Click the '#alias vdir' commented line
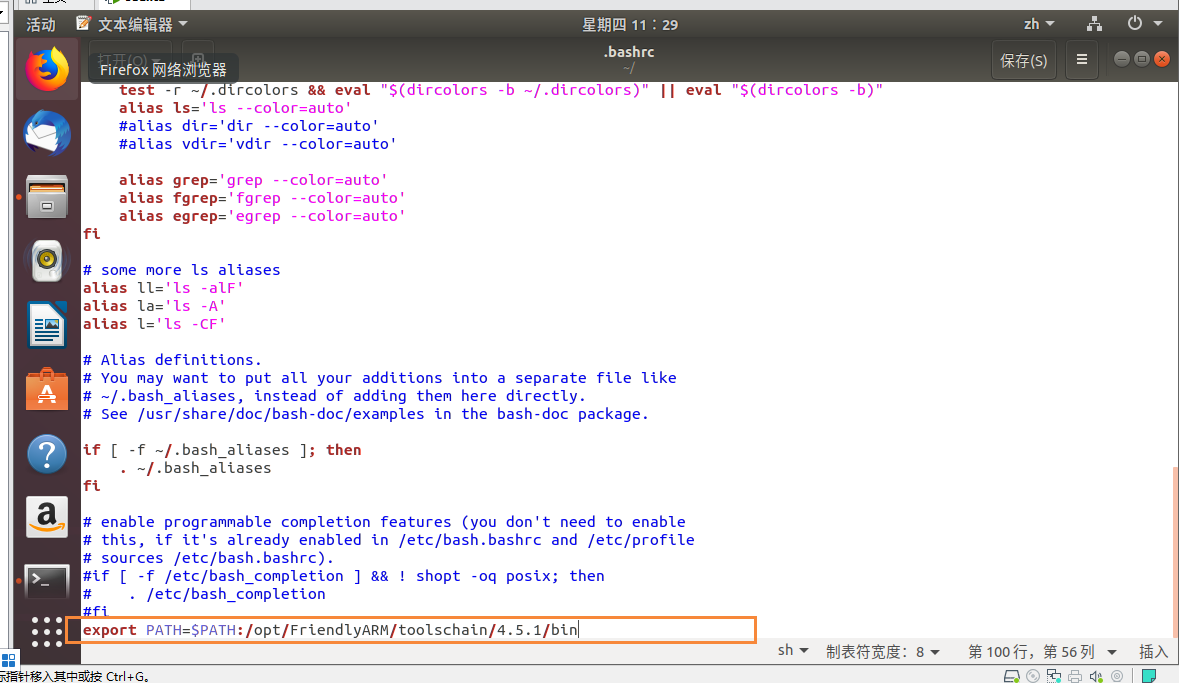 click(257, 144)
